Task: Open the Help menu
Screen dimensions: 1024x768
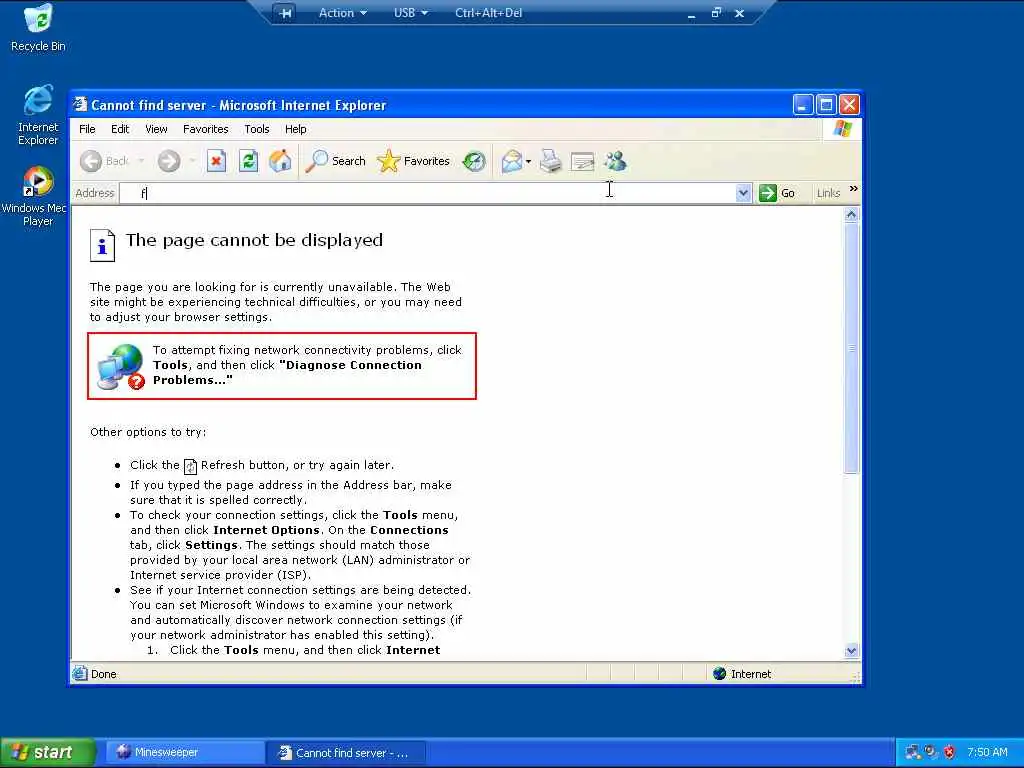Action: [295, 129]
